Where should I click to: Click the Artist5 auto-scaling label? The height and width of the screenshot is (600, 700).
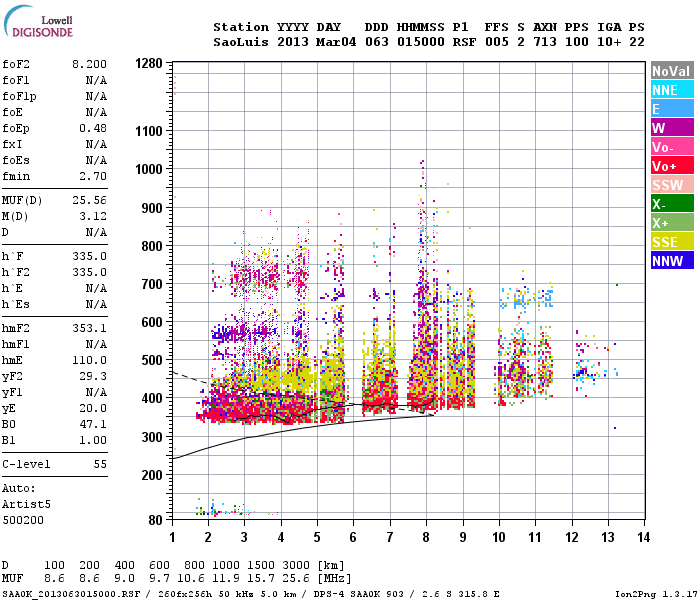click(x=26, y=504)
